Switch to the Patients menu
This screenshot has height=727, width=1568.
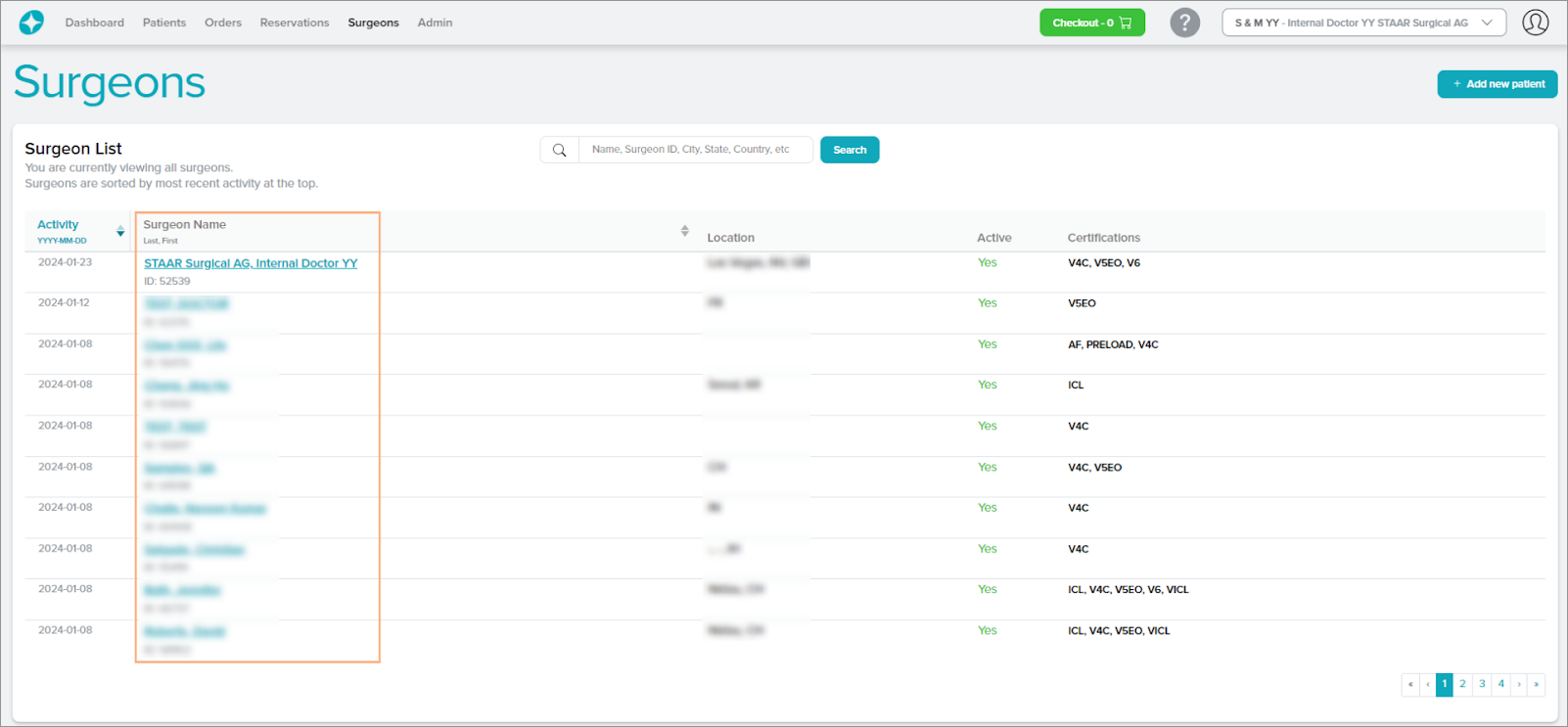coord(164,23)
